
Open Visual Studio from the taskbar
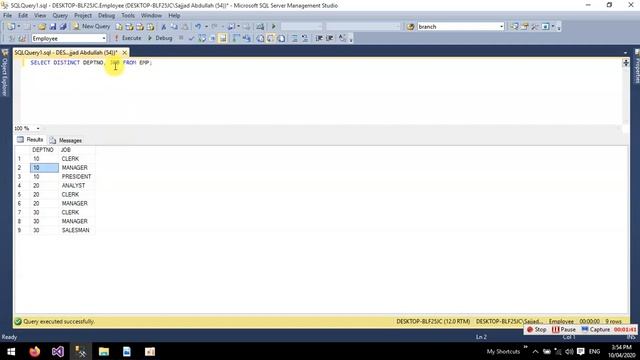[58, 351]
